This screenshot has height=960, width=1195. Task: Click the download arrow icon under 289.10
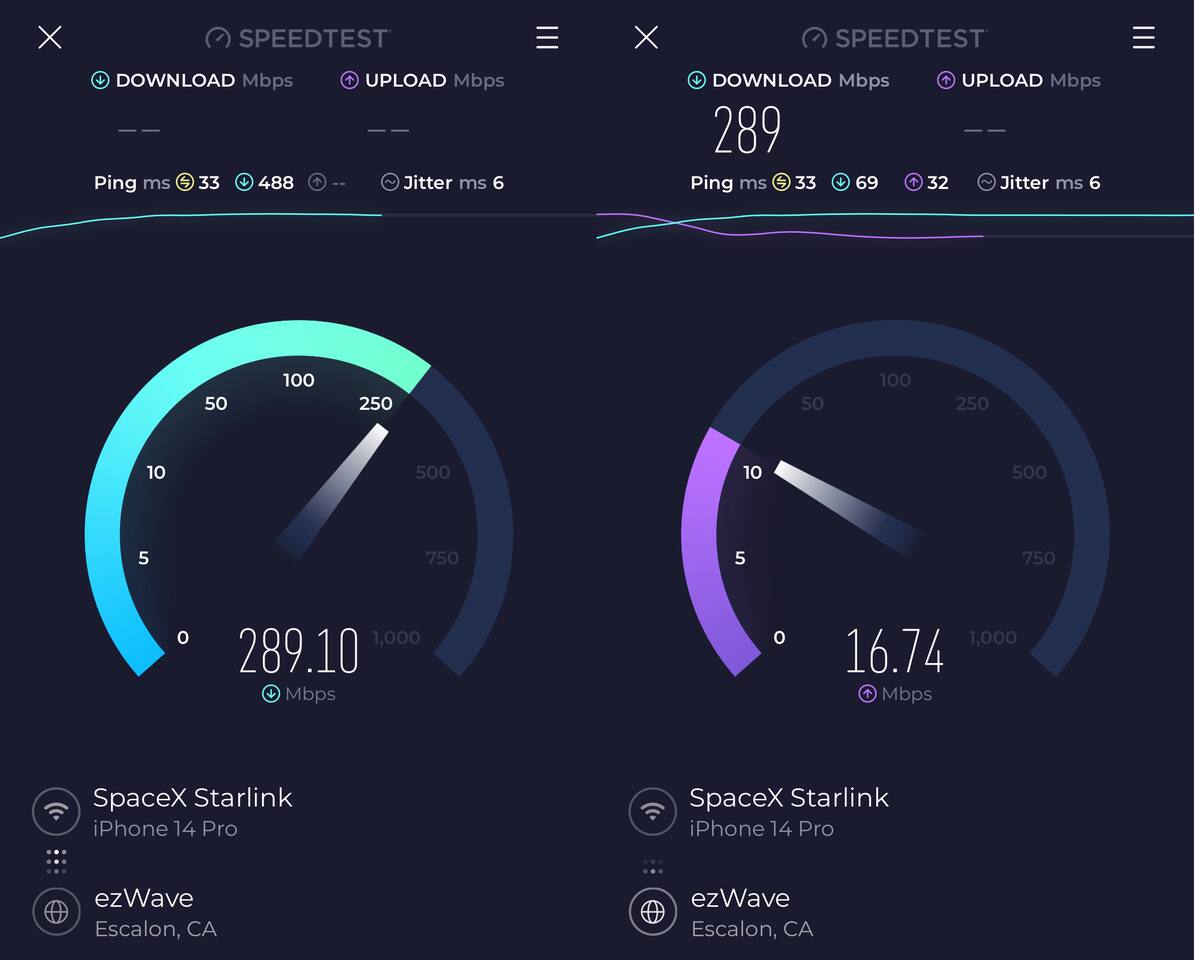[x=271, y=693]
